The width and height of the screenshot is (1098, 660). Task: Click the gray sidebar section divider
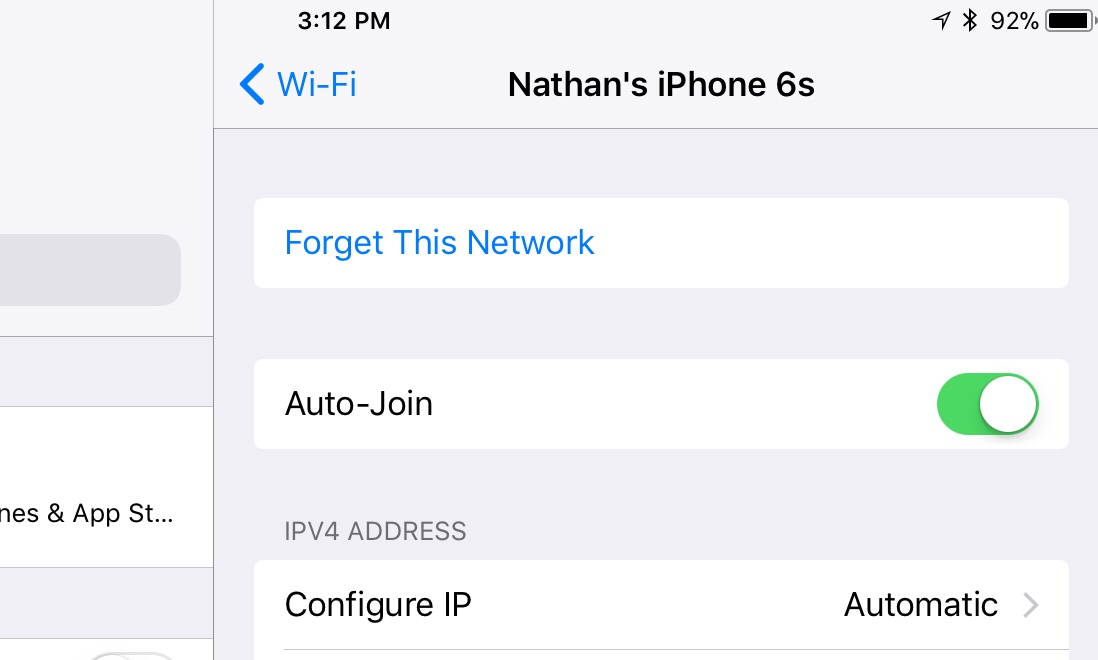tap(106, 372)
